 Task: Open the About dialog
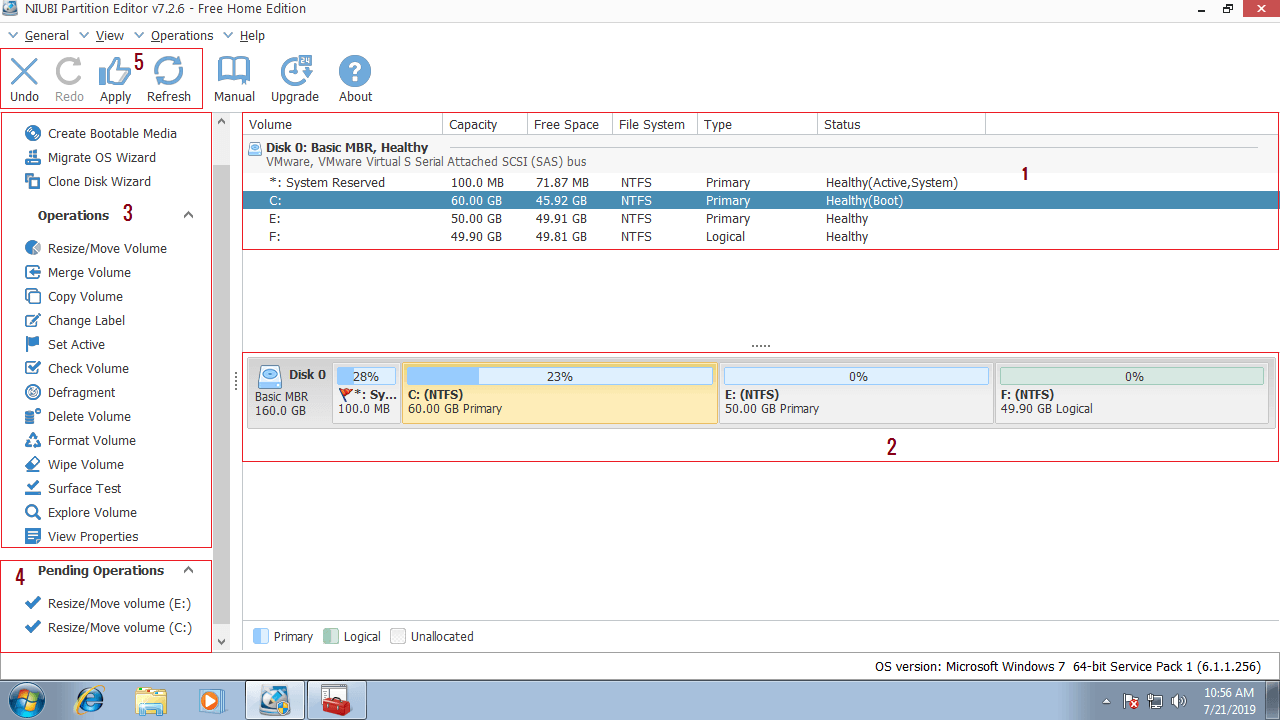(354, 78)
